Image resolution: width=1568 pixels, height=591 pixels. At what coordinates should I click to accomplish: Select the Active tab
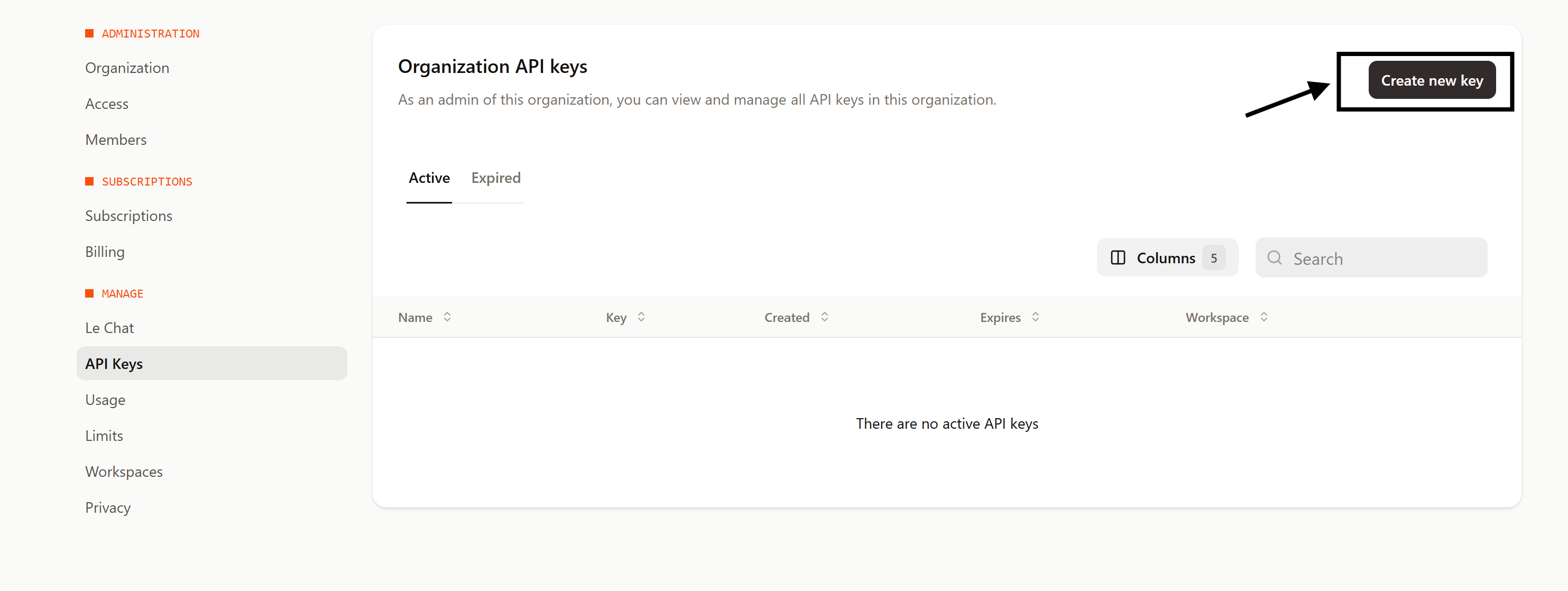point(429,178)
